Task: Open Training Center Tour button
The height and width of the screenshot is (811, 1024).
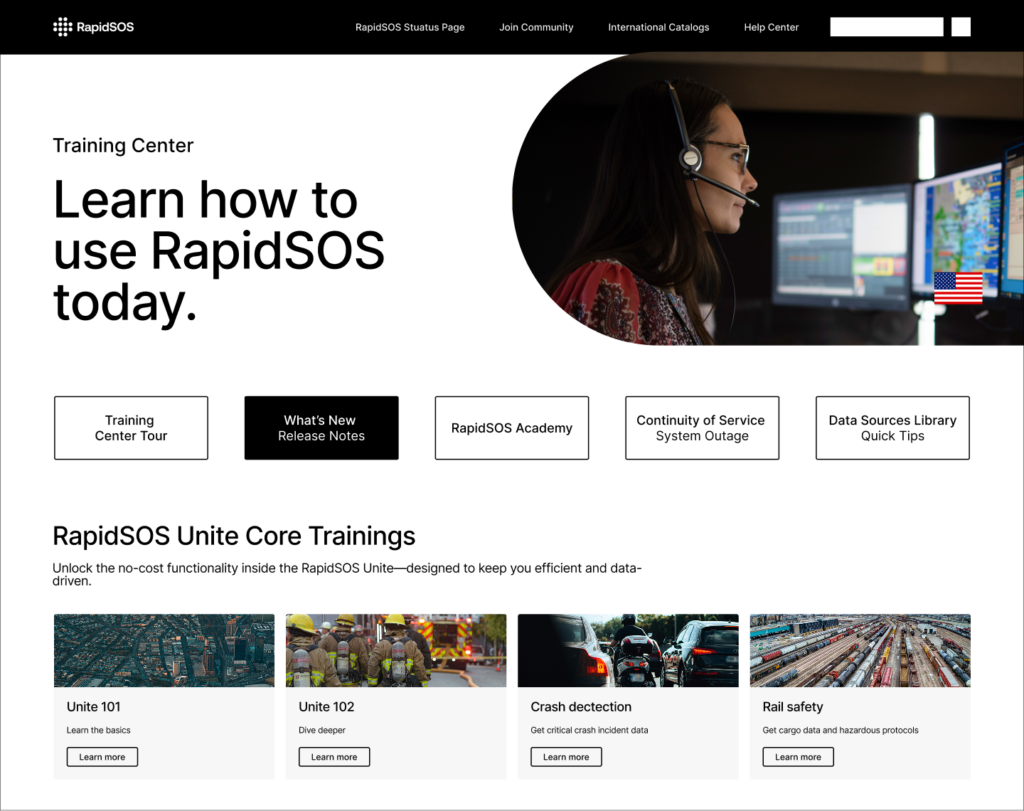Action: click(x=131, y=428)
